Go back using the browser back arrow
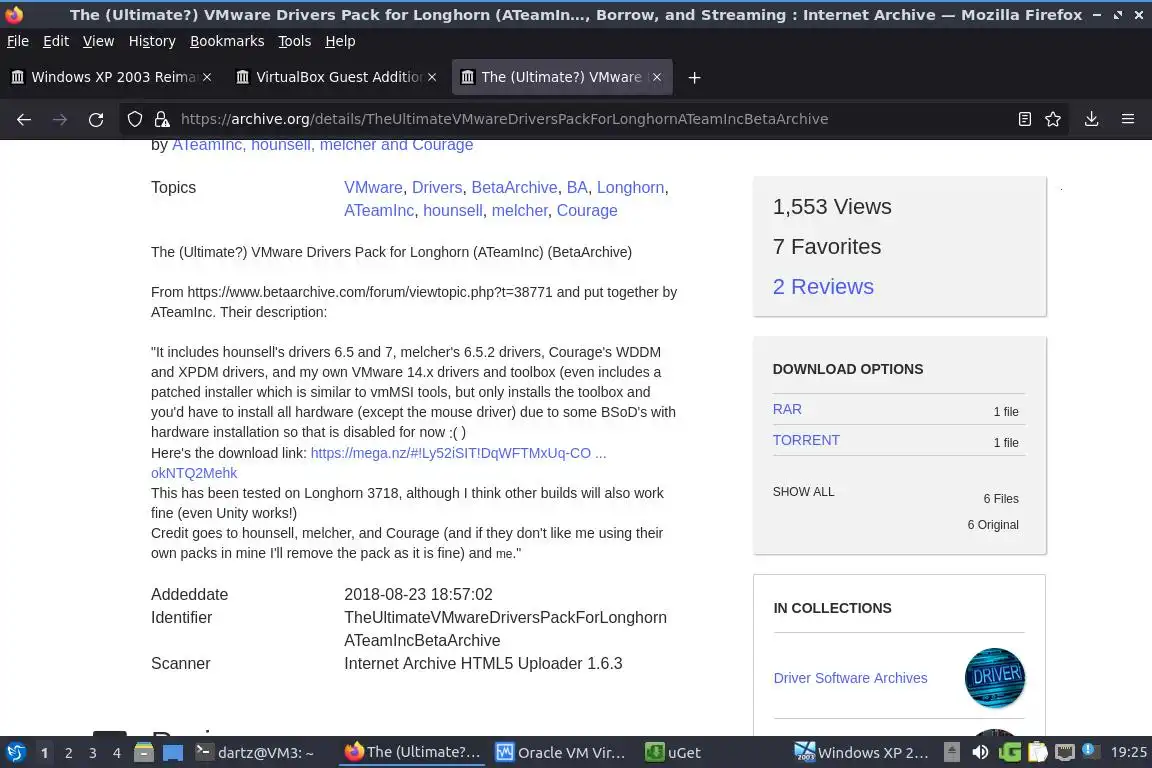The image size is (1152, 768). tap(24, 119)
